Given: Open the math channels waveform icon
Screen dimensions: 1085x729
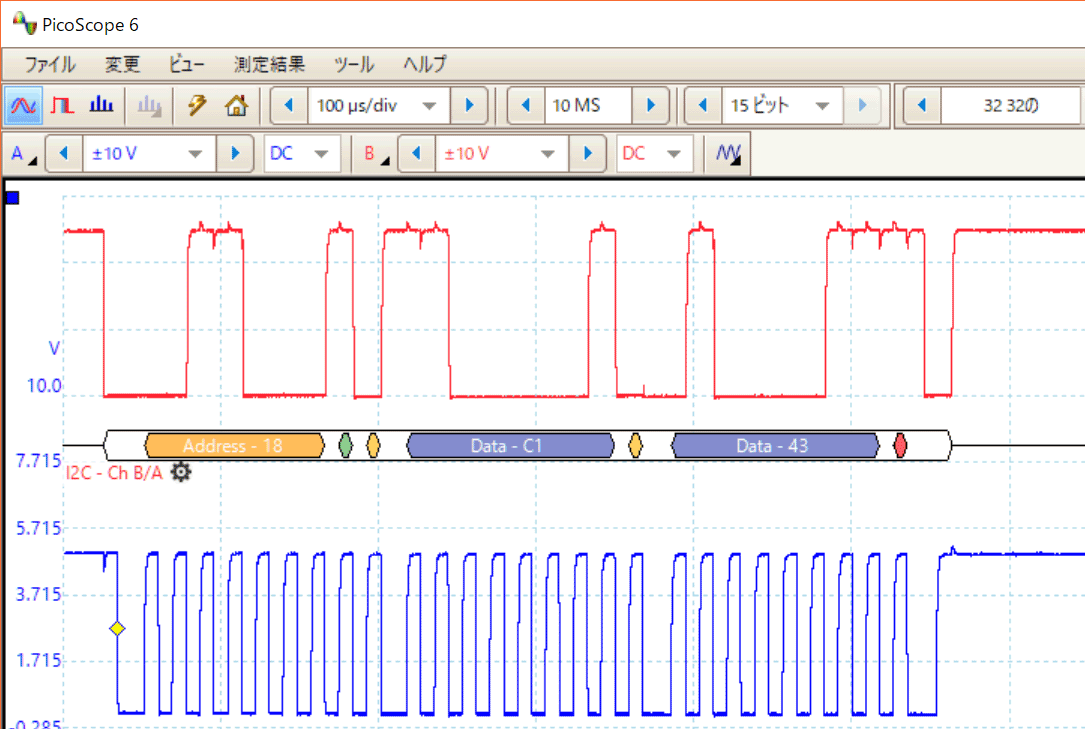Looking at the screenshot, I should pos(729,154).
